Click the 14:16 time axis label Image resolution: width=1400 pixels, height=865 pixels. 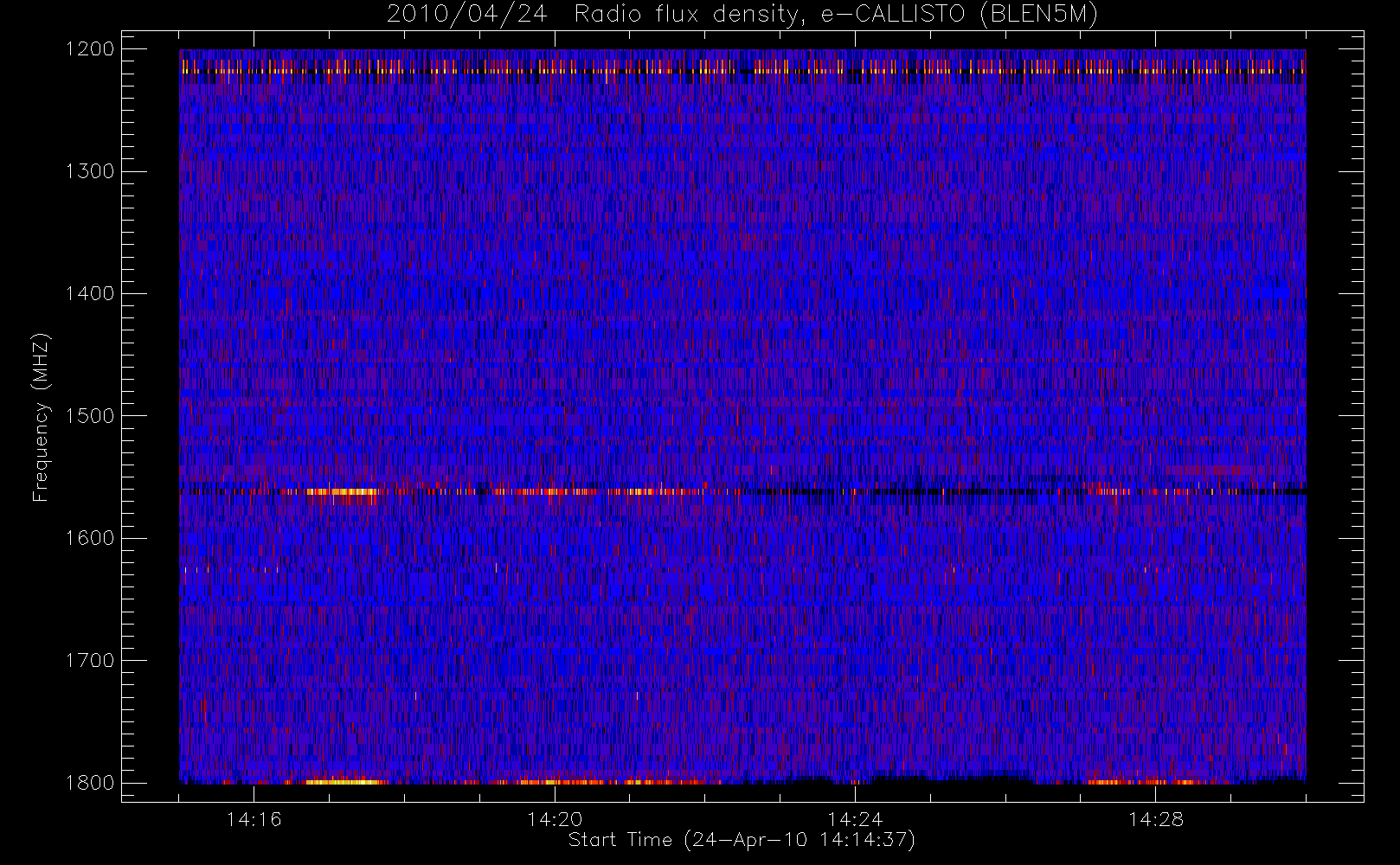click(x=254, y=819)
